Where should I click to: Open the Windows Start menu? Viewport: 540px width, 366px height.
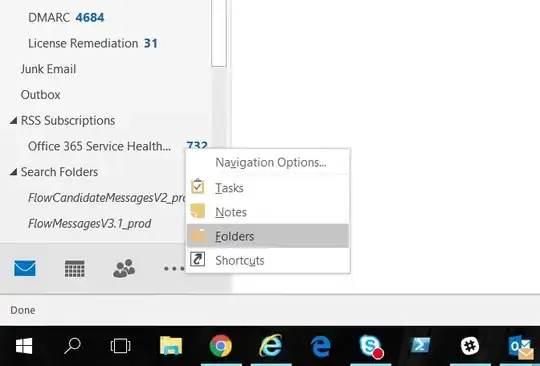(24, 345)
